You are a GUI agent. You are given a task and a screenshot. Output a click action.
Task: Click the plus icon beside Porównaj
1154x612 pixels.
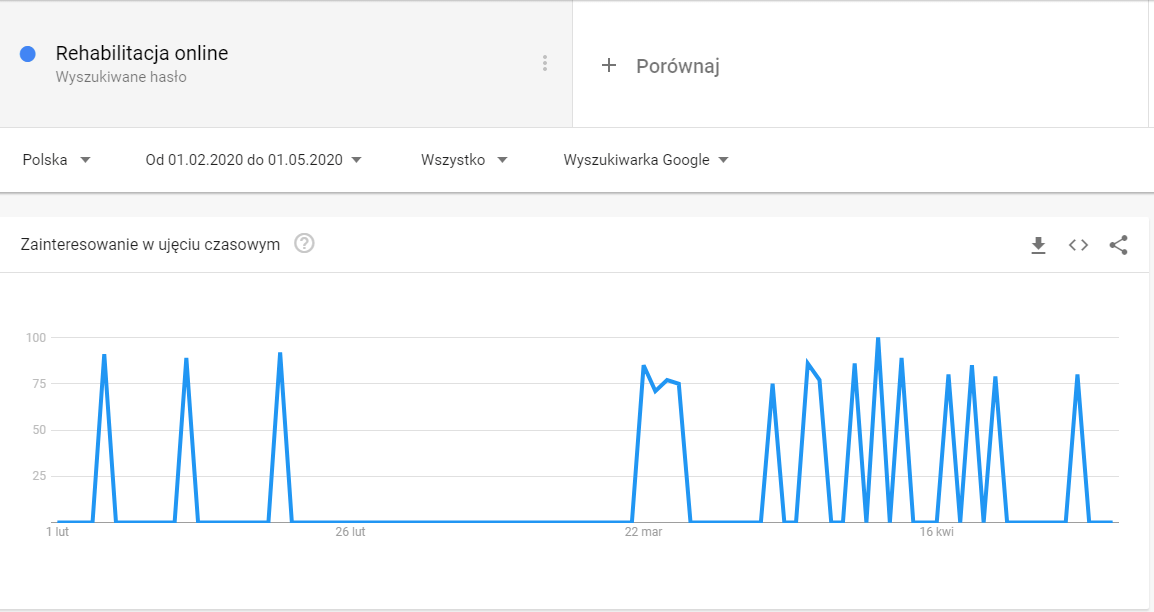(x=608, y=66)
